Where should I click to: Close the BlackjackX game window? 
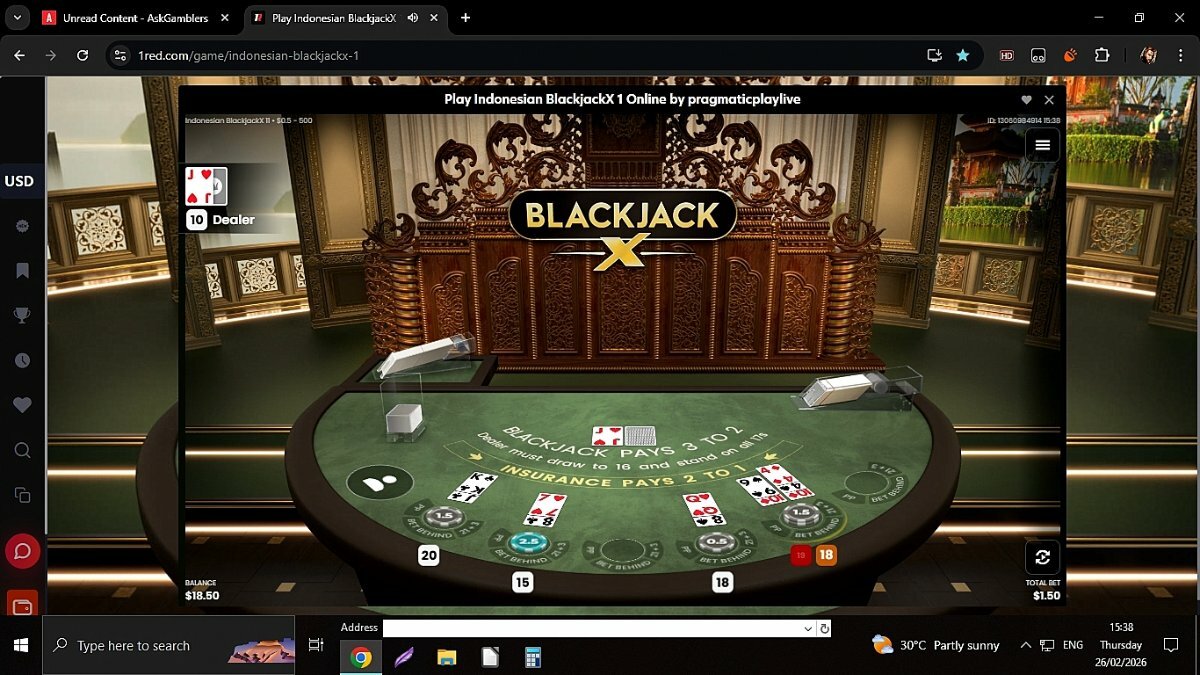pos(1049,100)
